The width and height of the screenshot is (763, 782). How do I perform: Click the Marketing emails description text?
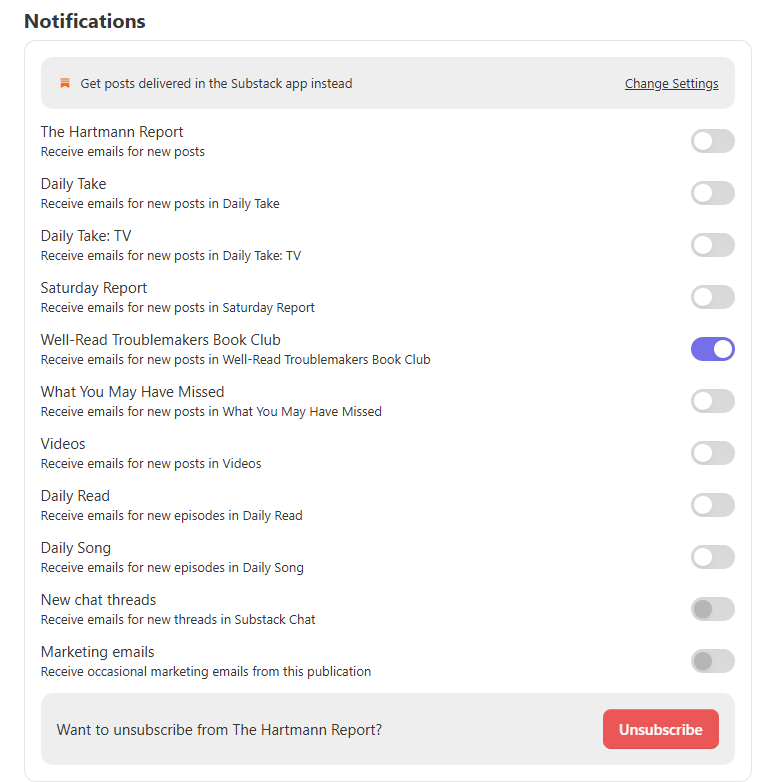click(x=206, y=671)
